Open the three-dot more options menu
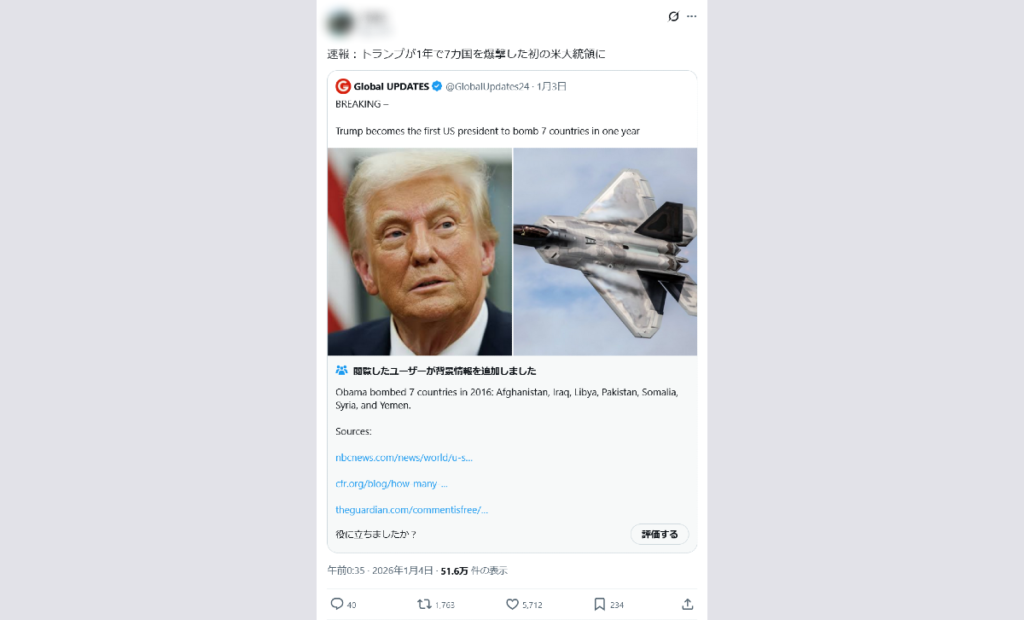 click(x=692, y=16)
